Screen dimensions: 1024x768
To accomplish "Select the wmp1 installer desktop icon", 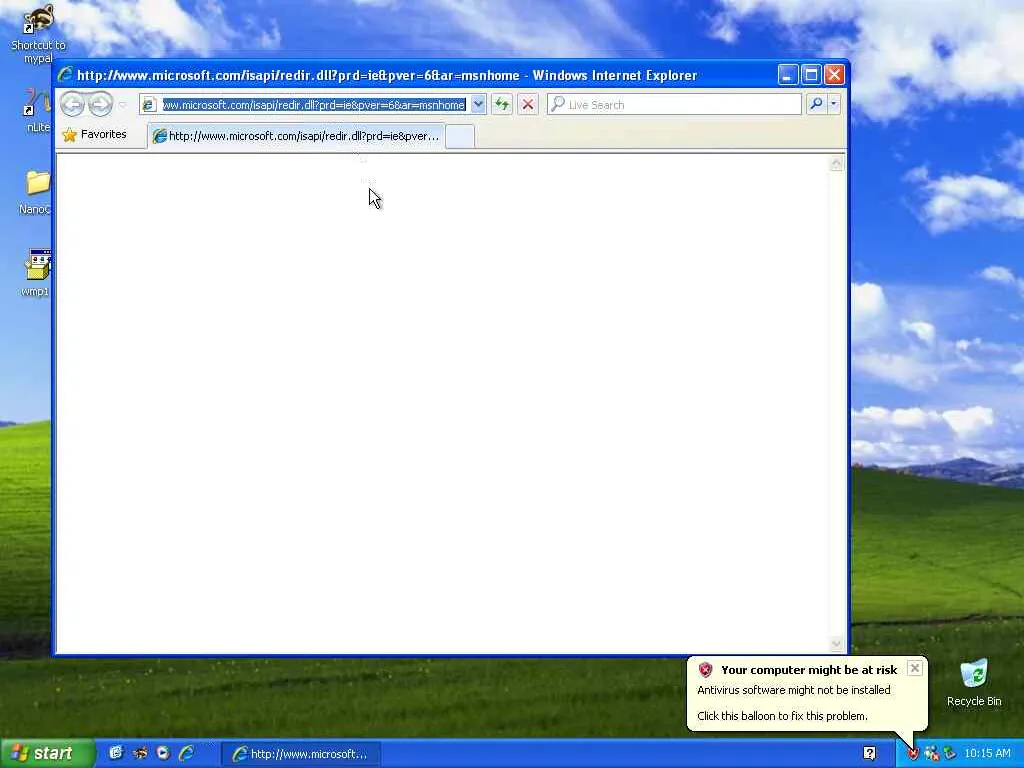I will point(37,273).
